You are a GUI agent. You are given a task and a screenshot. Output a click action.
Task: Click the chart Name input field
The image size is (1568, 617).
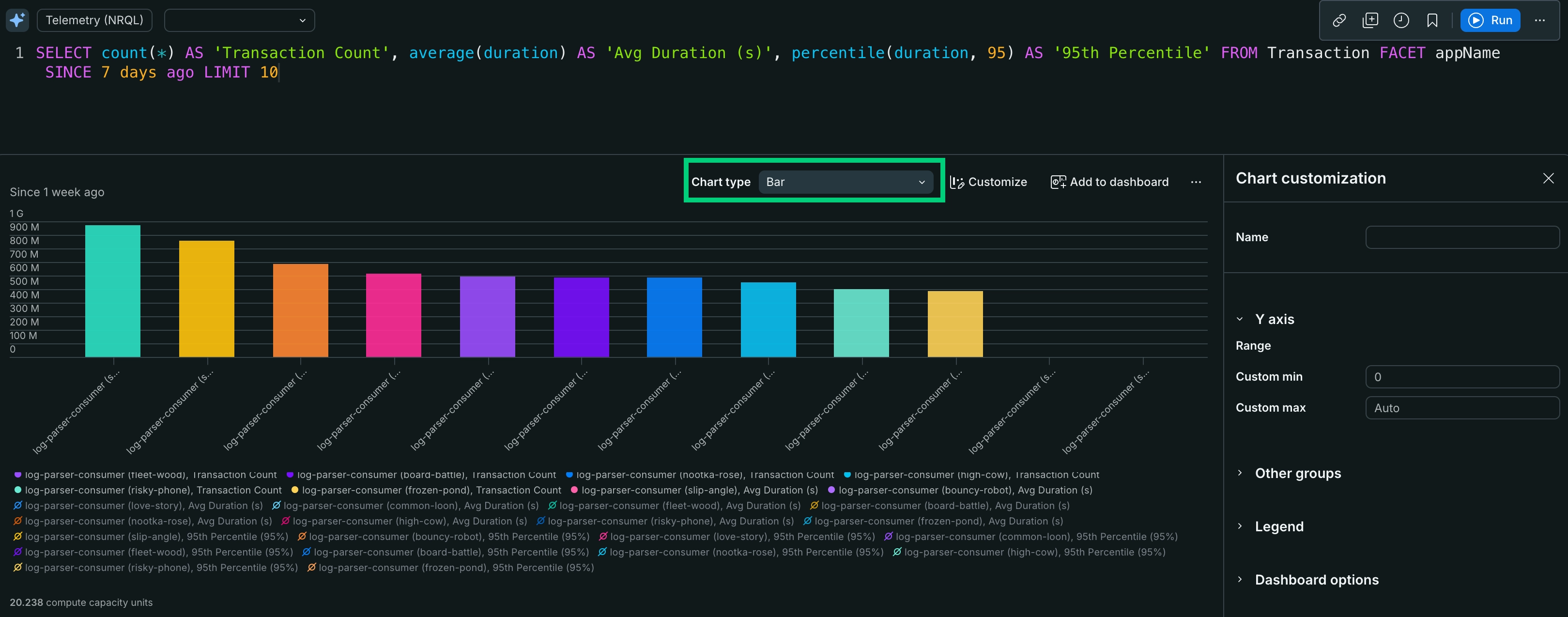(1462, 237)
